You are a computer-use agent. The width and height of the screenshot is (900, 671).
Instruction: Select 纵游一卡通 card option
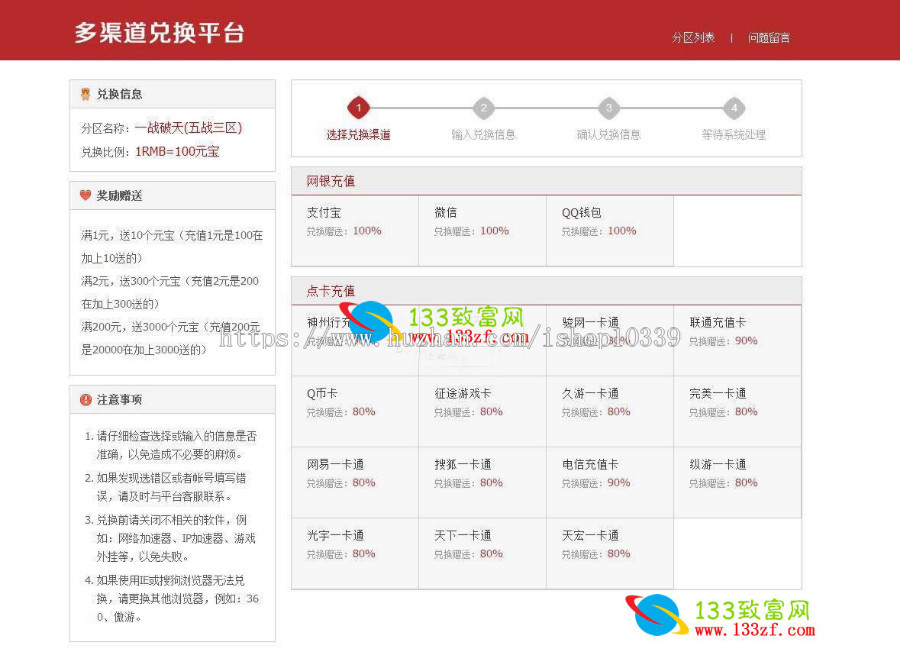click(x=738, y=483)
